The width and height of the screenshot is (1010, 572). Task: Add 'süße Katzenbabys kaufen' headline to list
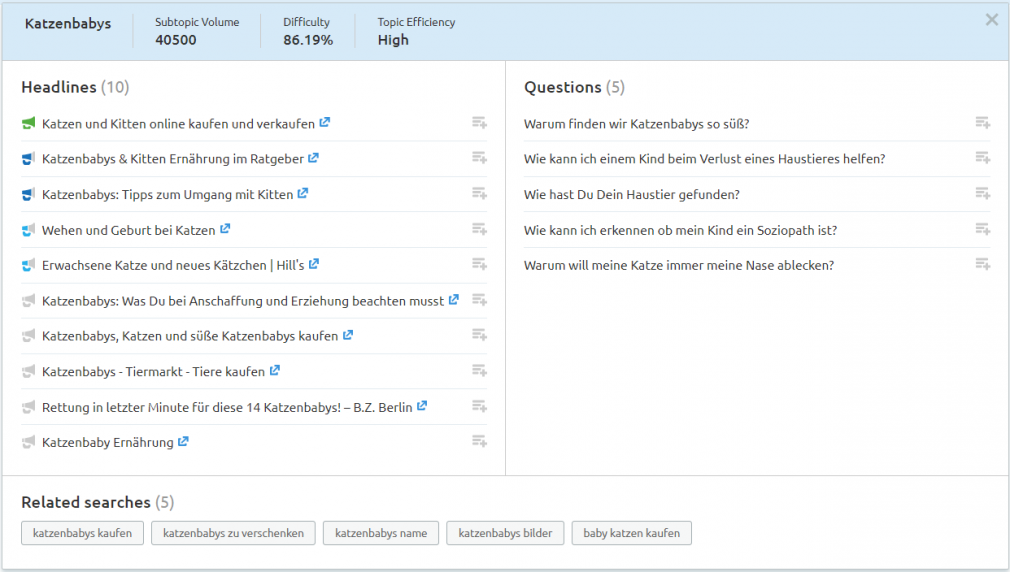[479, 335]
